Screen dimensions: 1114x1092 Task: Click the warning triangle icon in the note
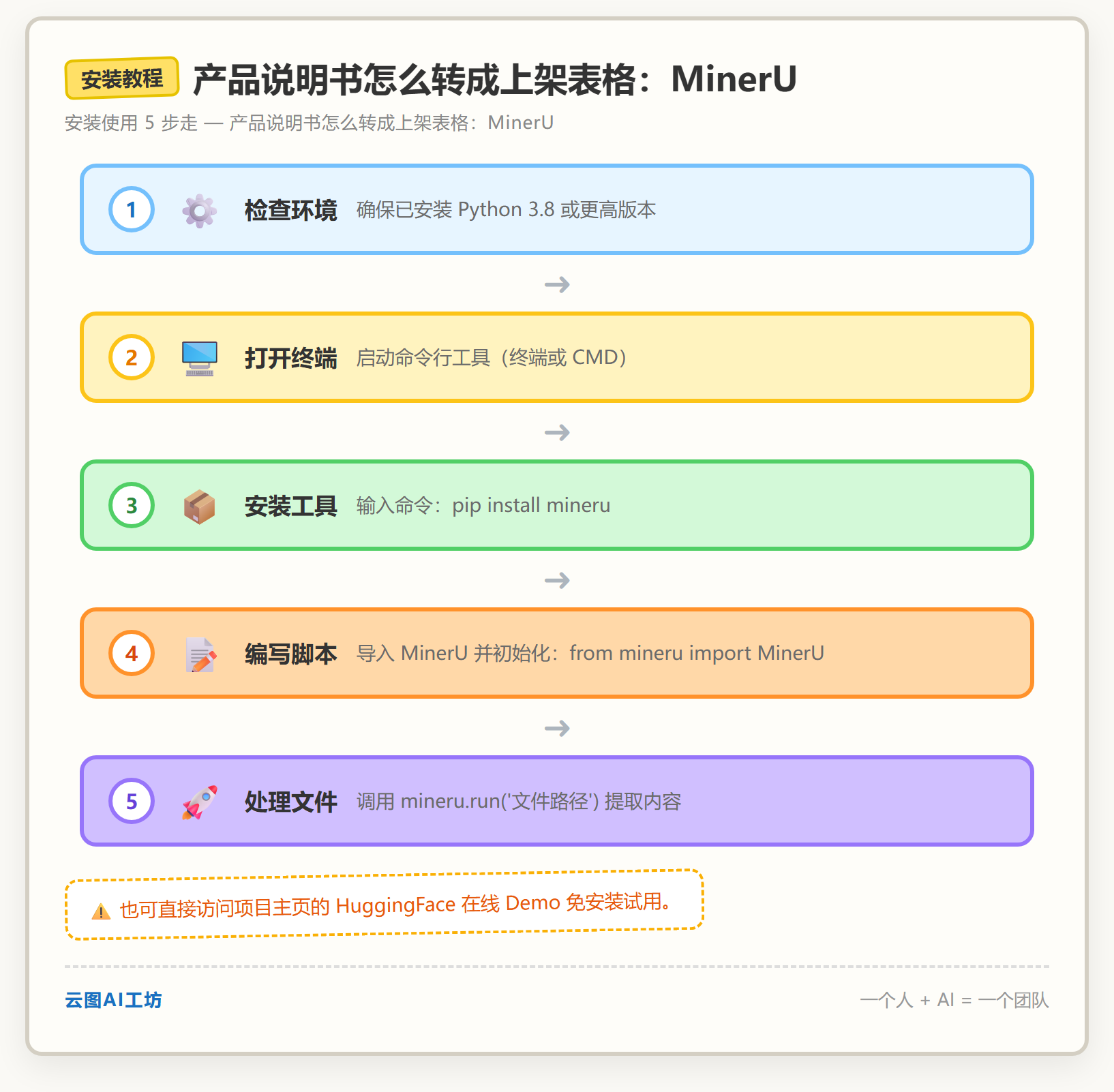(x=101, y=911)
